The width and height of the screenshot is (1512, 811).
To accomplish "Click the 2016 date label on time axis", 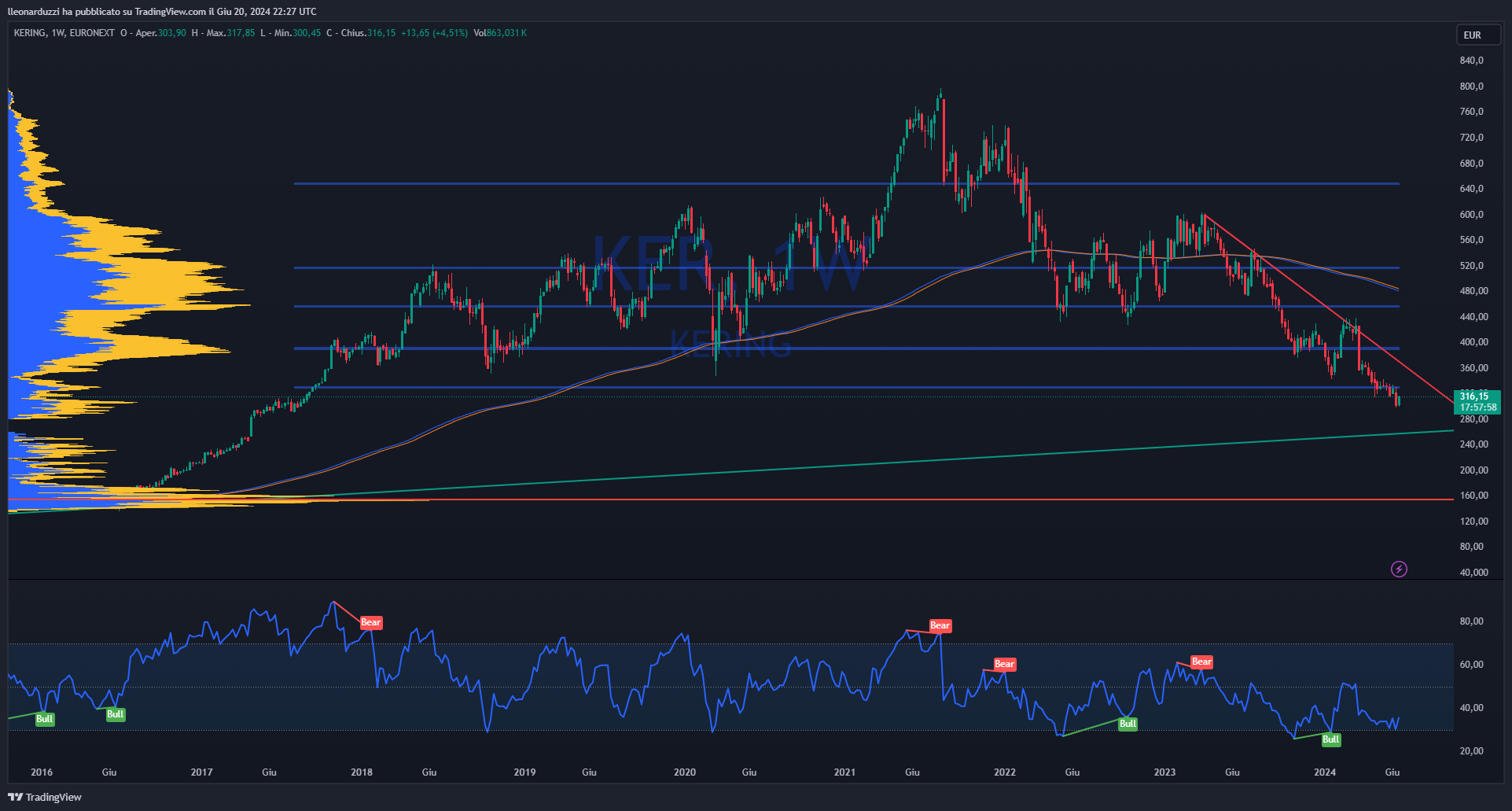I will point(42,772).
